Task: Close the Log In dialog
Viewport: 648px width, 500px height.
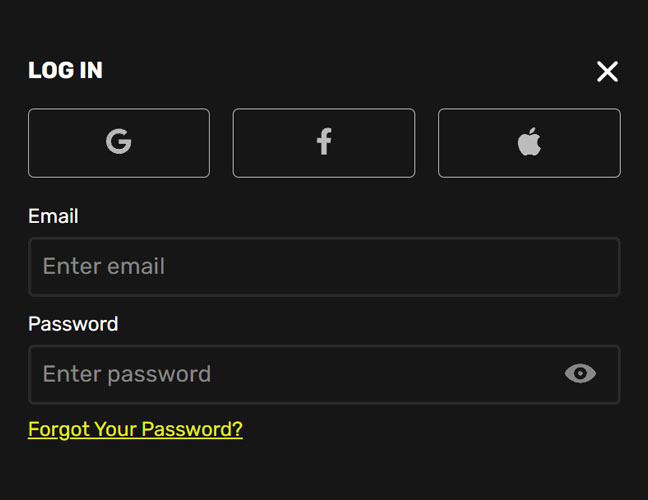Action: point(607,71)
